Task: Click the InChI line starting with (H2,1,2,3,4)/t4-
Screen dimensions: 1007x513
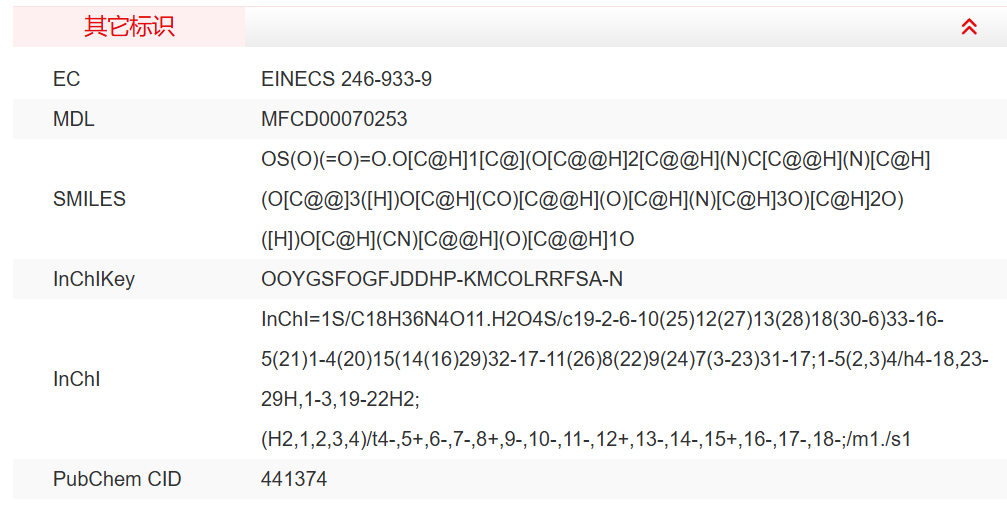Action: coord(586,439)
